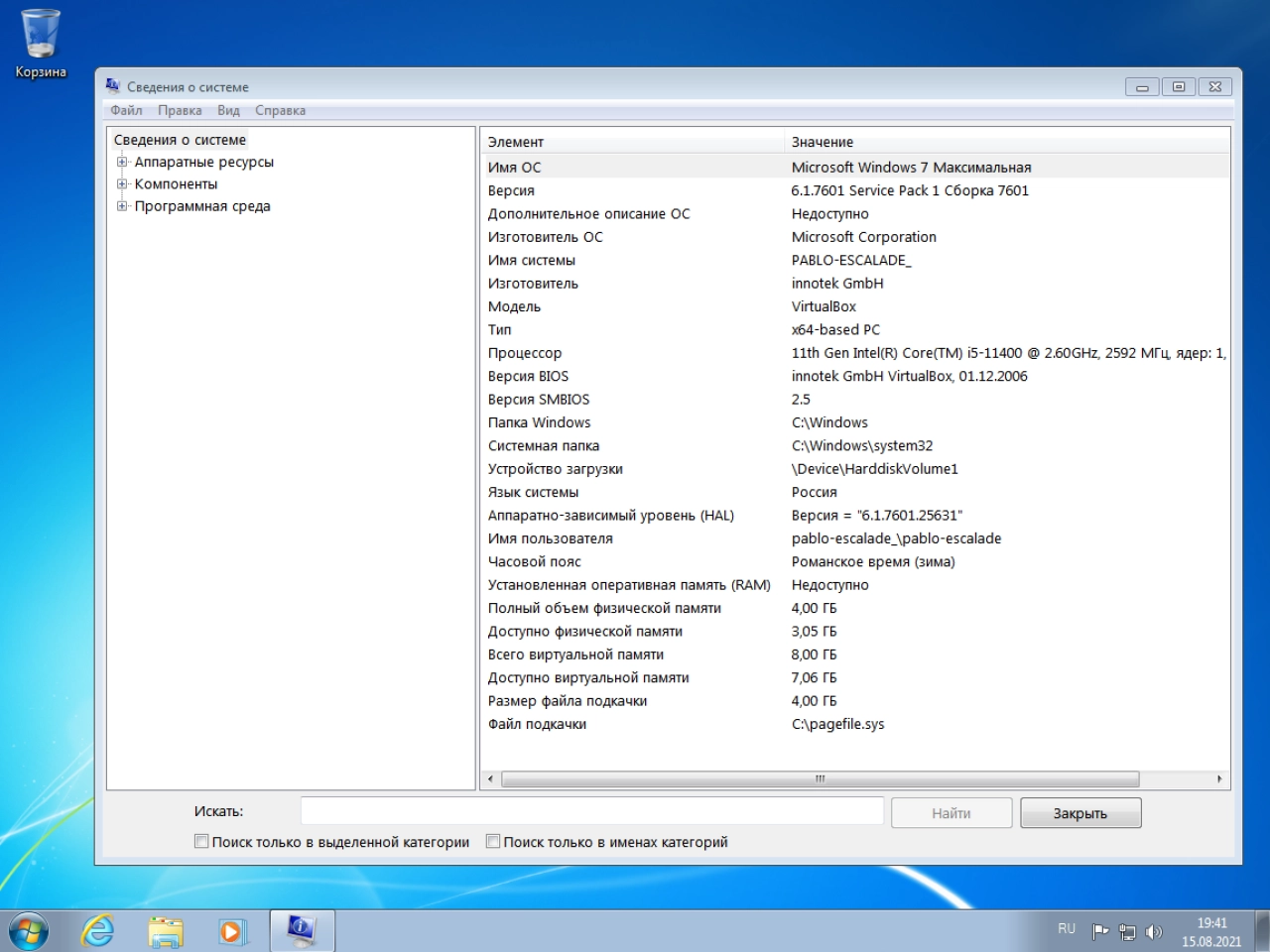Image resolution: width=1270 pixels, height=952 pixels.
Task: Select the Программная среда tree item label
Action: point(202,206)
